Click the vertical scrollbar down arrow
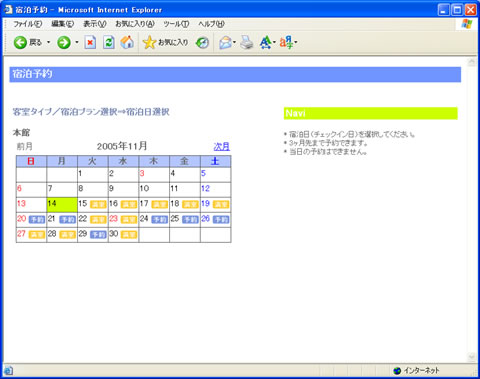Viewport: 480px width, 379px height. point(472,357)
